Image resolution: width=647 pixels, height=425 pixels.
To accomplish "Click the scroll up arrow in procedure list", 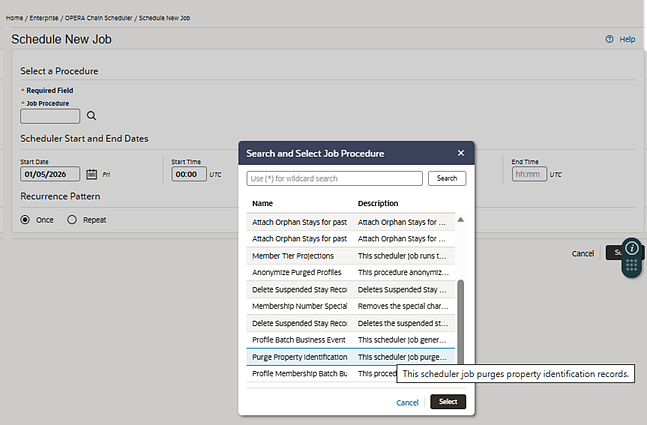I will point(460,220).
